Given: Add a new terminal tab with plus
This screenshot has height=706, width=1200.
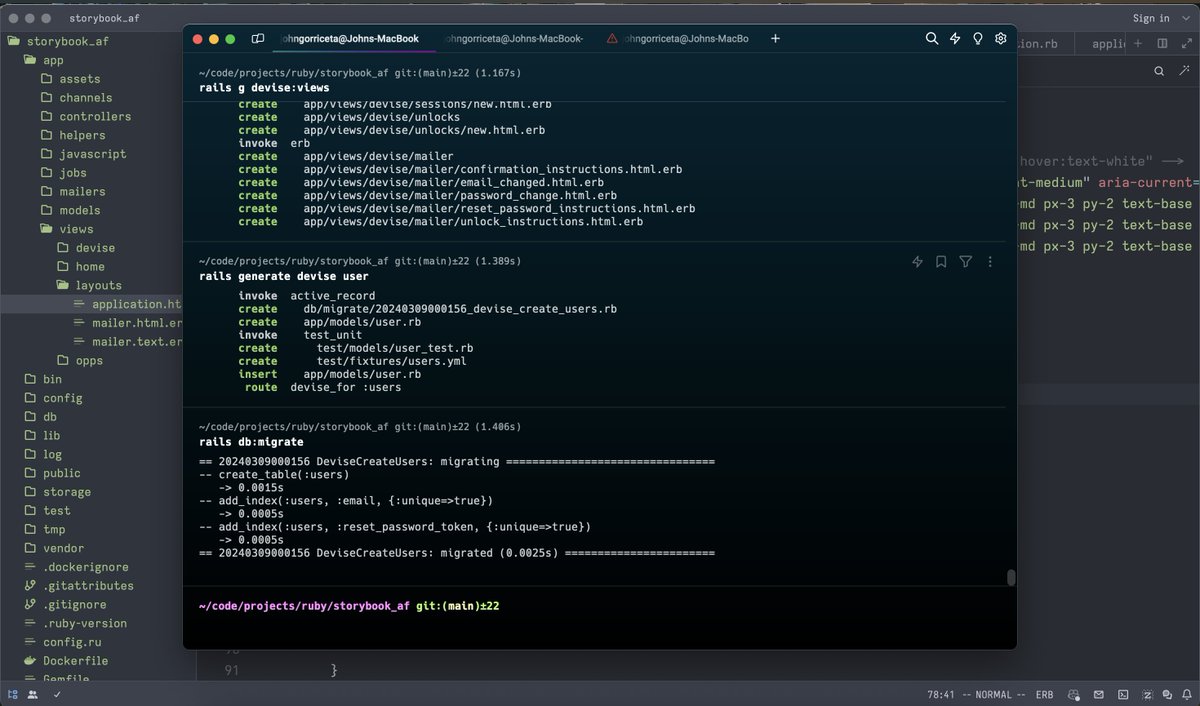Looking at the screenshot, I should tap(775, 39).
